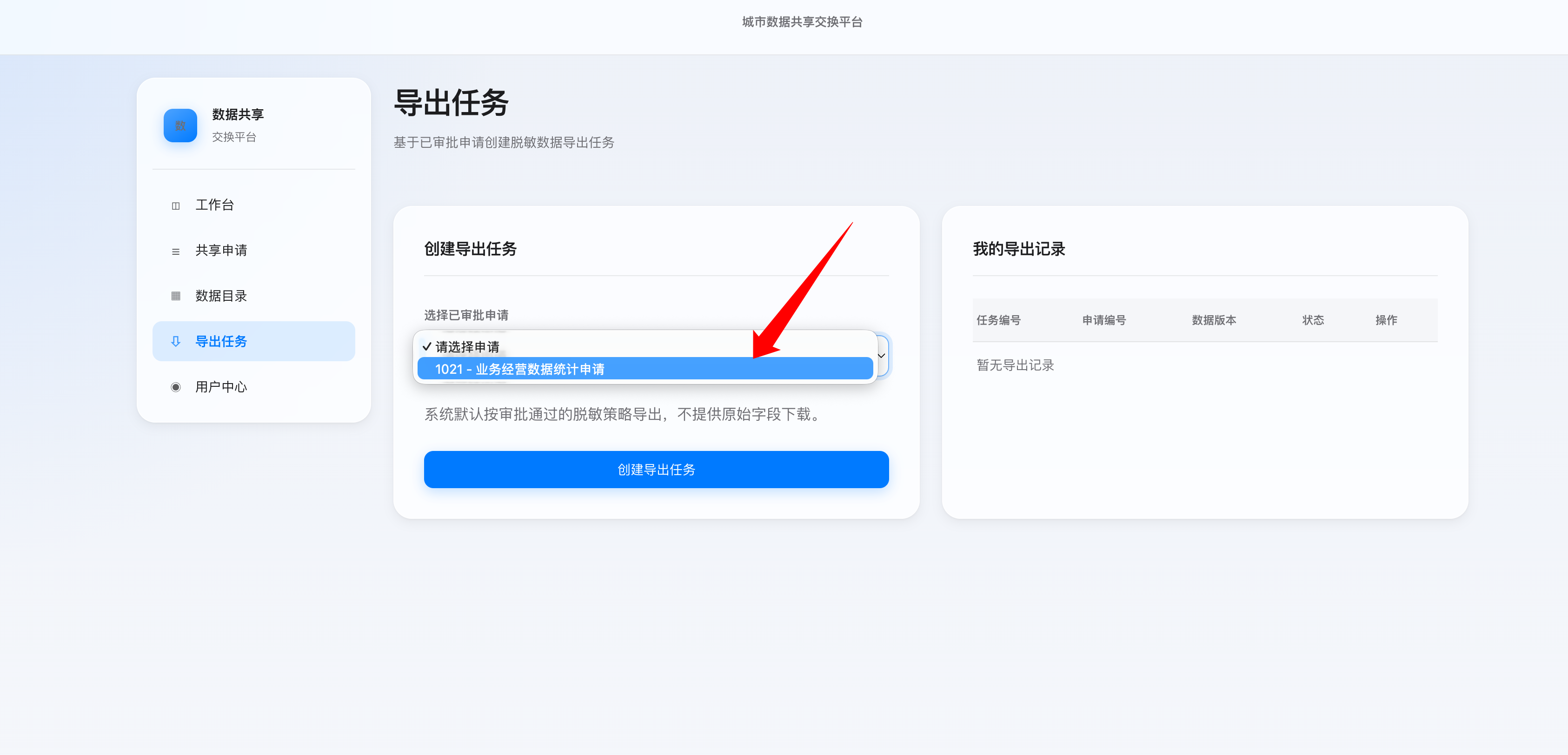The height and width of the screenshot is (755, 1568).
Task: Click the 导出任务 page heading
Action: (451, 103)
